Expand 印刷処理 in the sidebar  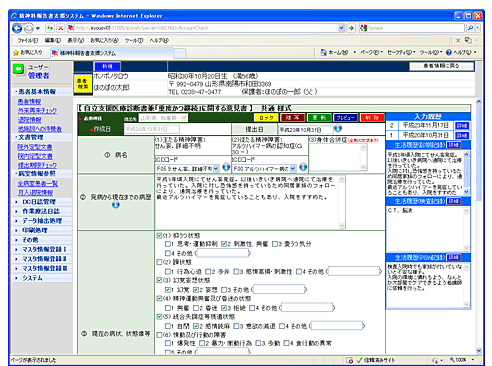35,230
